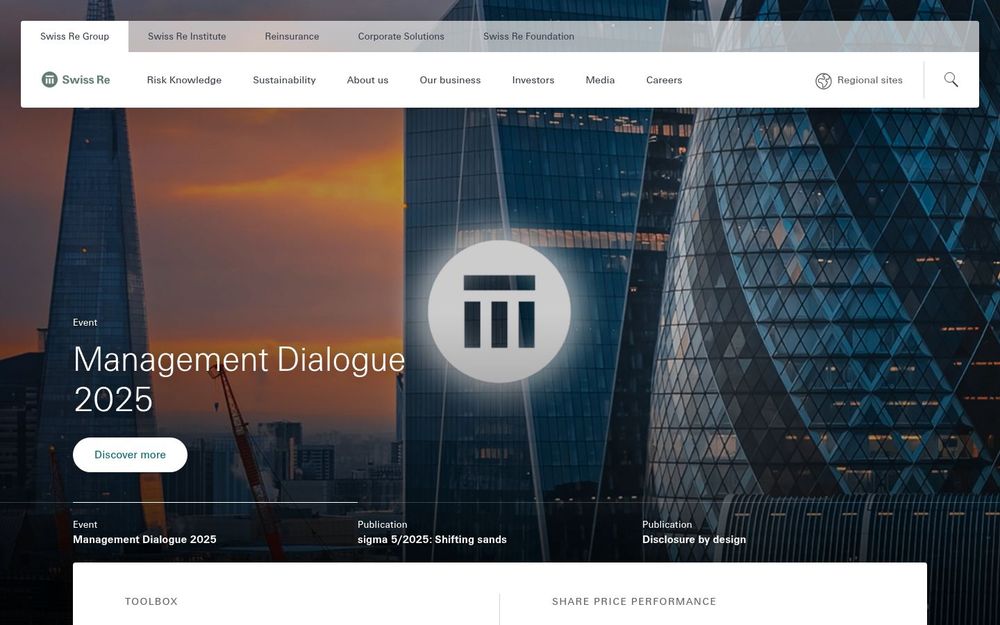Open the Risk Knowledge menu
Viewport: 1000px width, 625px height.
coord(184,78)
